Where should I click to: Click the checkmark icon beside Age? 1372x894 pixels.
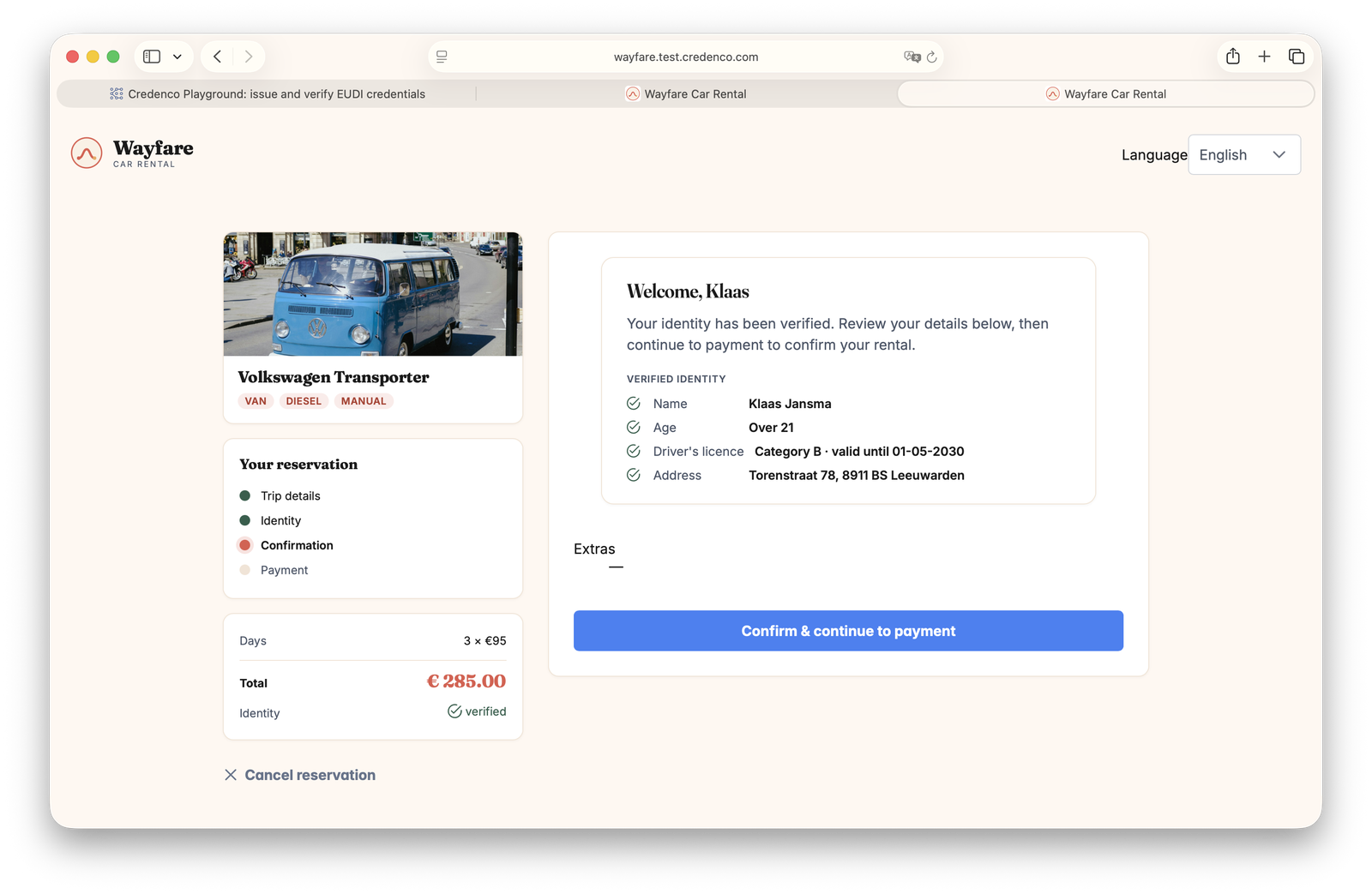tap(634, 428)
